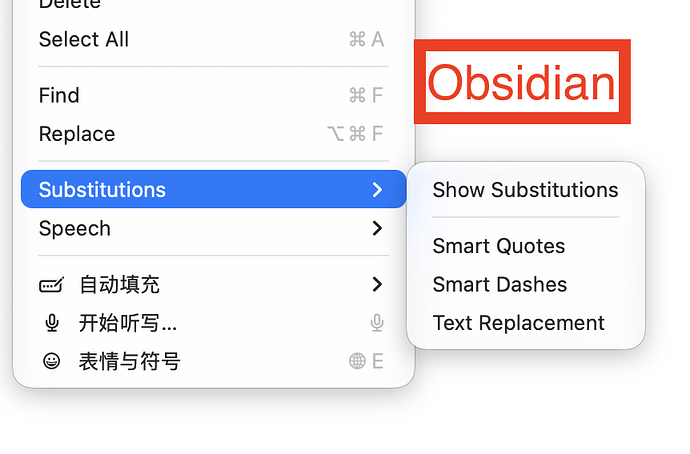The height and width of the screenshot is (454, 690).
Task: Click the smiley face emoji icon
Action: [51, 361]
